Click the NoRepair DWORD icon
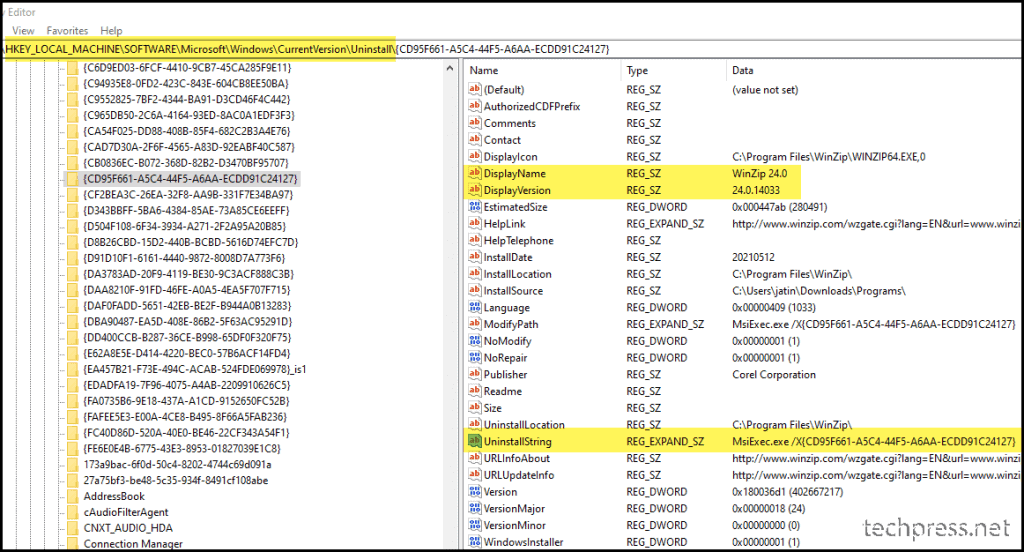Viewport: 1024px width, 552px height. click(x=475, y=357)
